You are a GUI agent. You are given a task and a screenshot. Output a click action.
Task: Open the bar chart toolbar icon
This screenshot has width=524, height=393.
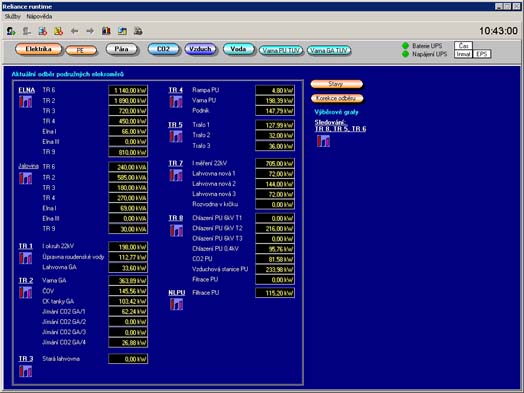coord(106,31)
